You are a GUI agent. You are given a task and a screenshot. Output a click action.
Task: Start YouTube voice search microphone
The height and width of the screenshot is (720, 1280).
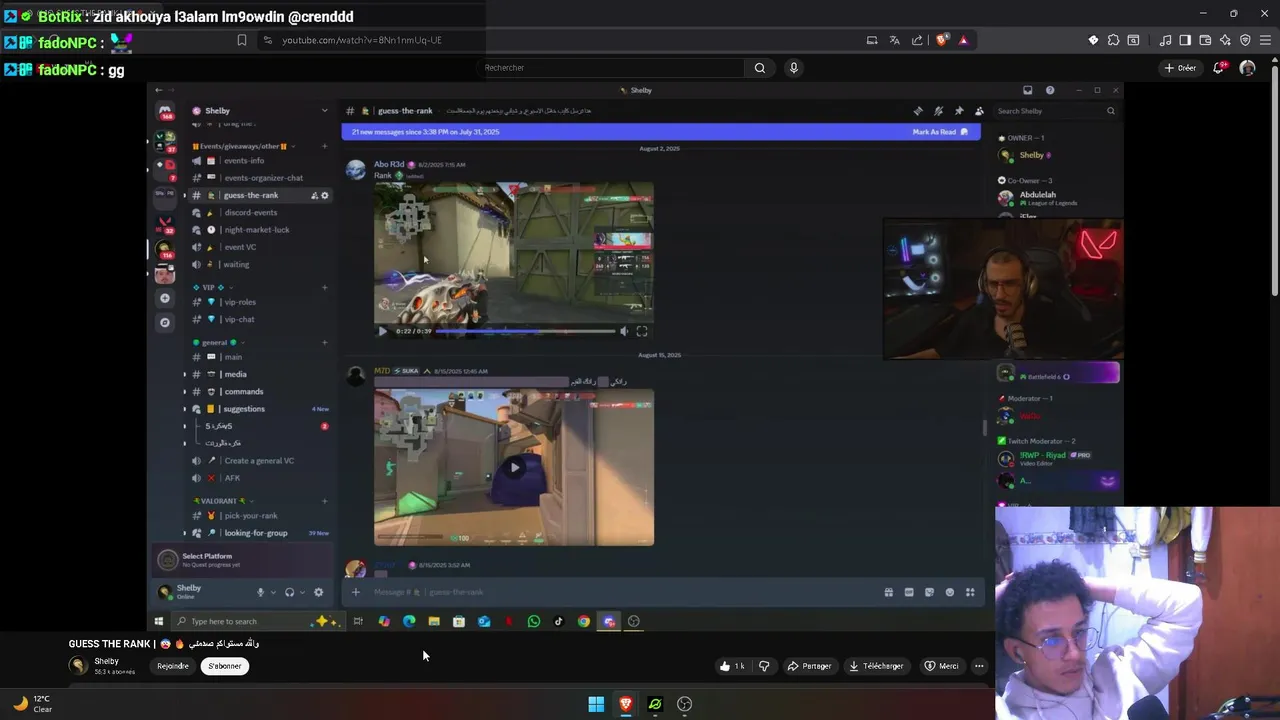(793, 68)
